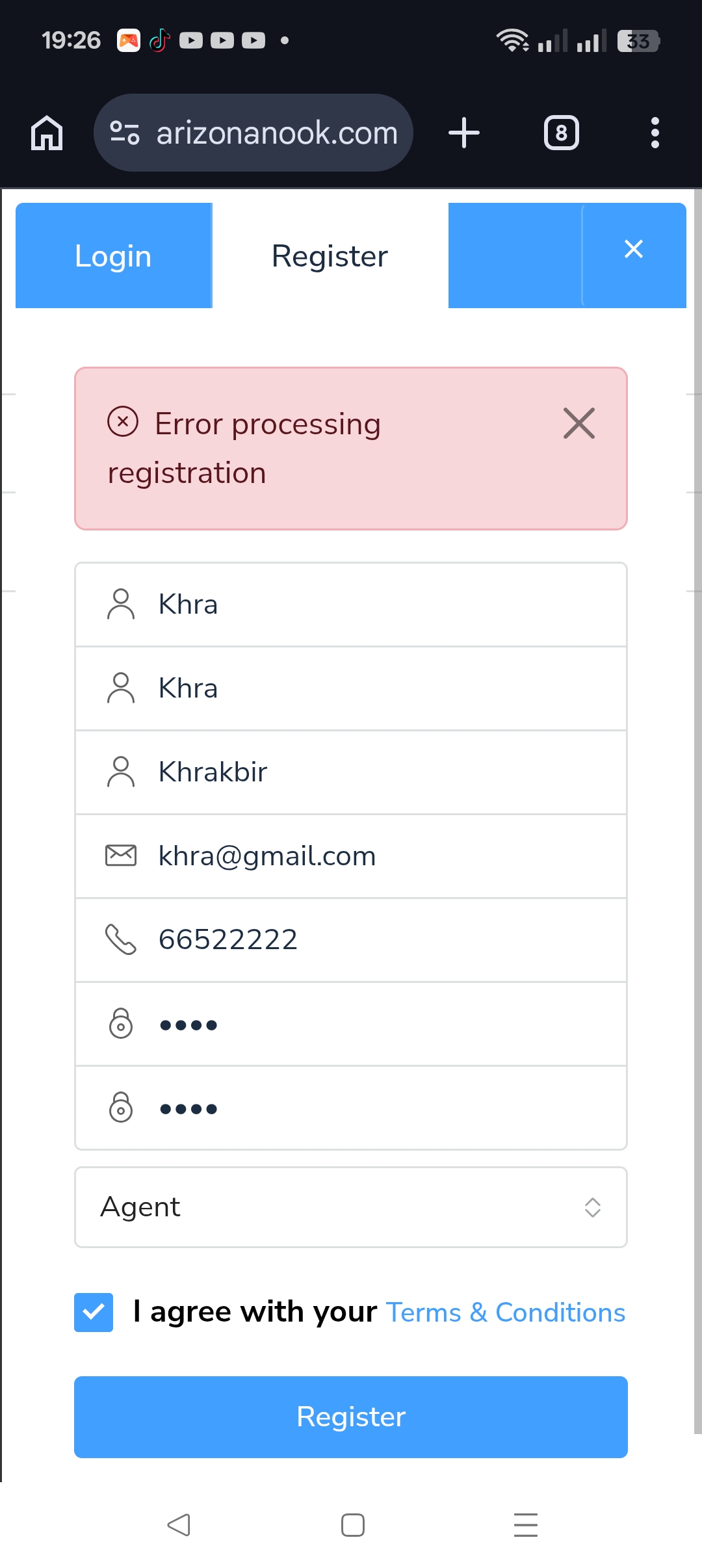The image size is (702, 1568).
Task: Switch to the Login tab
Action: [113, 255]
